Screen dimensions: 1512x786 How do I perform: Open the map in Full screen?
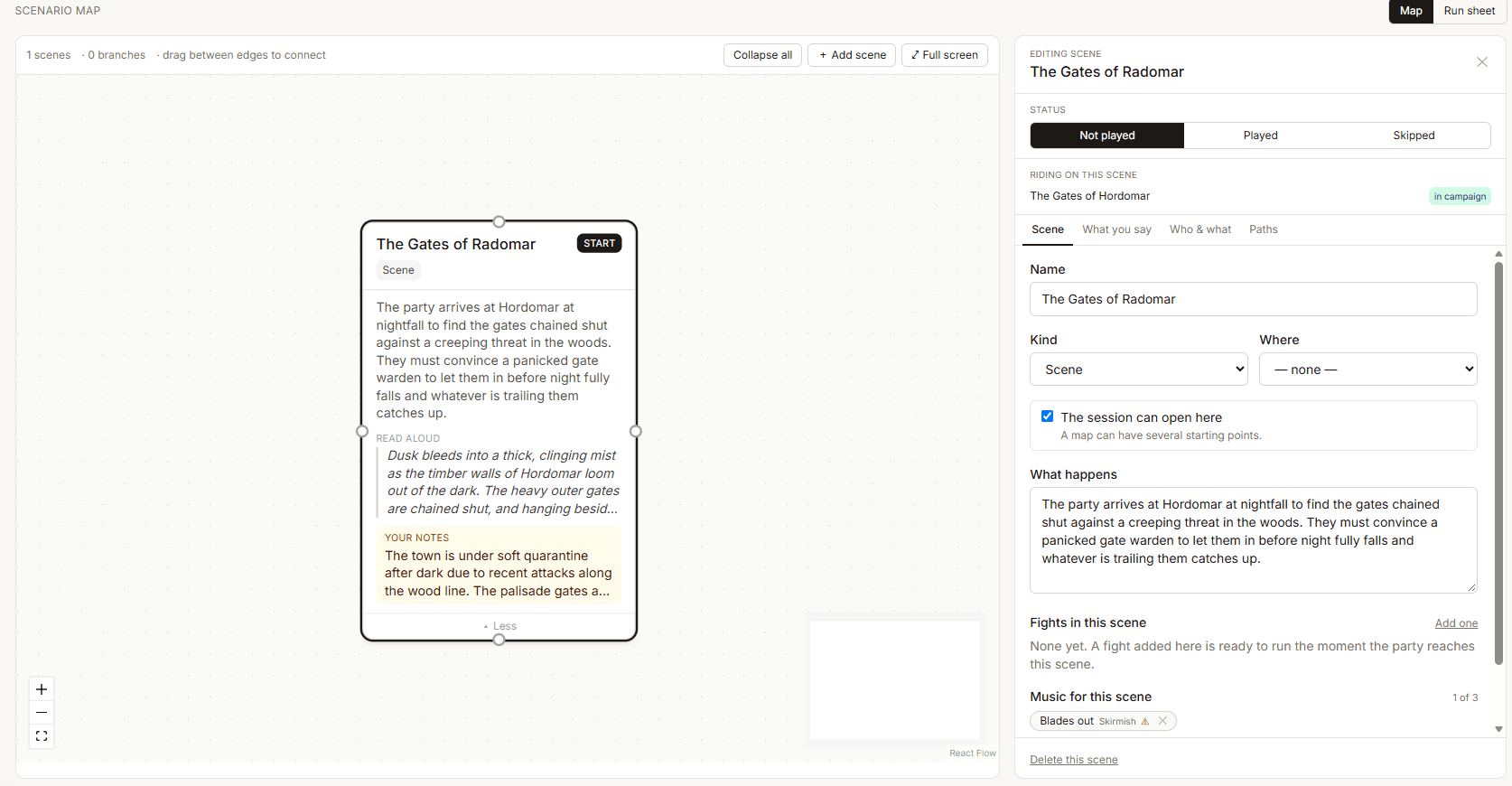945,55
